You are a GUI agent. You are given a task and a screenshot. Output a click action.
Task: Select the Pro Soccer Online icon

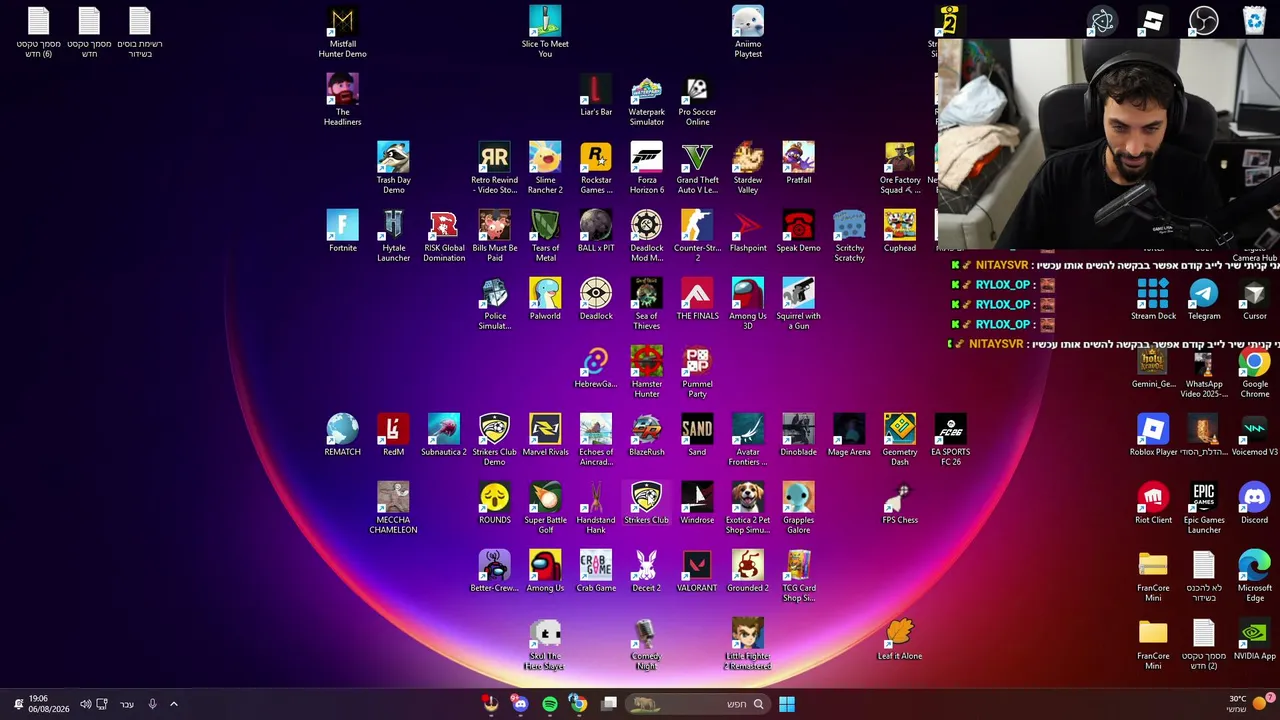point(697,100)
